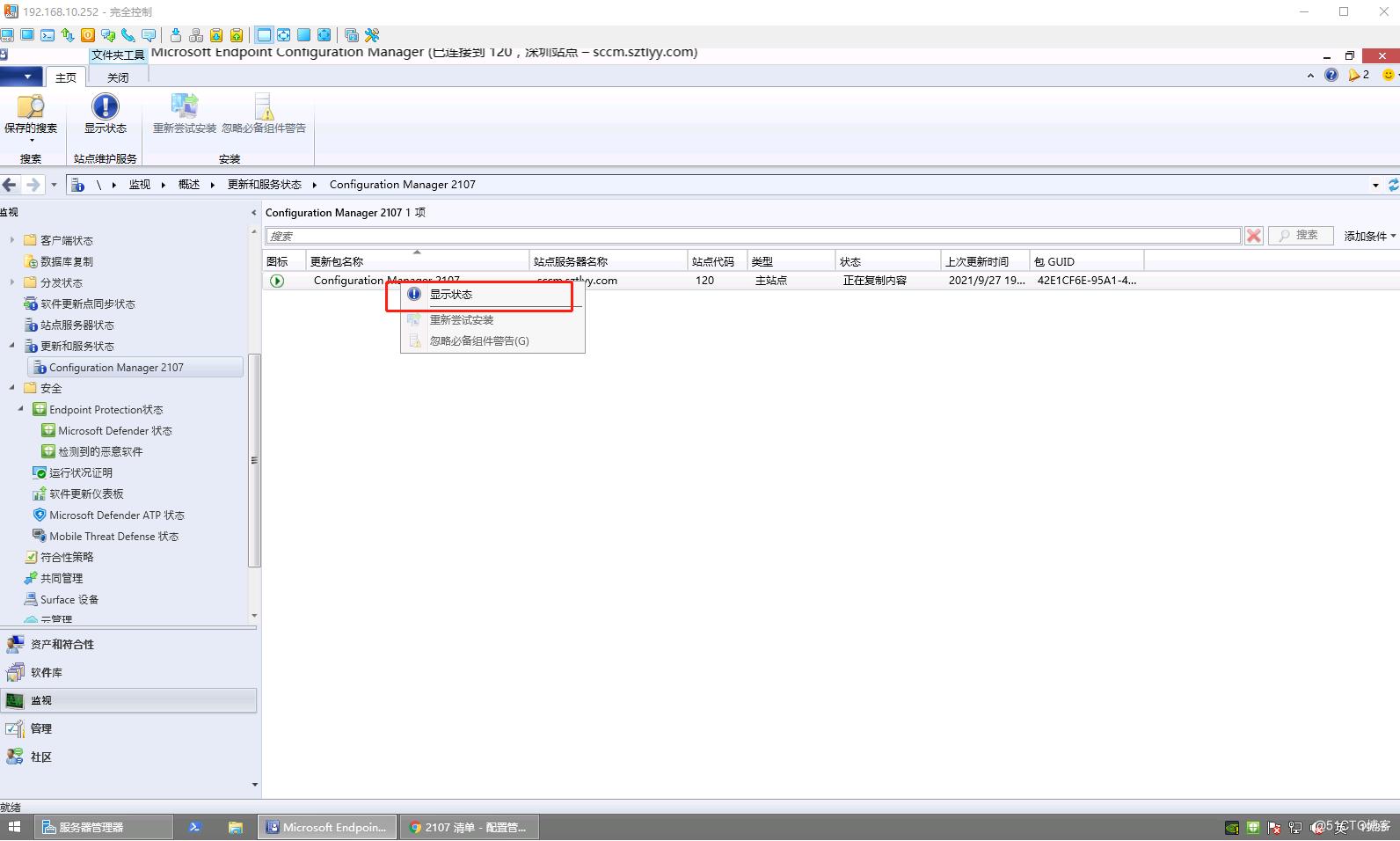Screen dimensions: 1400x841
Task: Open Windows Start button
Action: click(14, 827)
